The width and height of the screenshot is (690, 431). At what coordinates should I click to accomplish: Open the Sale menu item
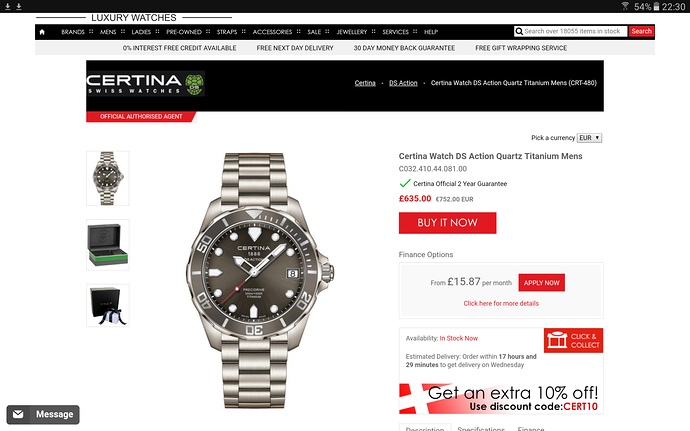314,32
